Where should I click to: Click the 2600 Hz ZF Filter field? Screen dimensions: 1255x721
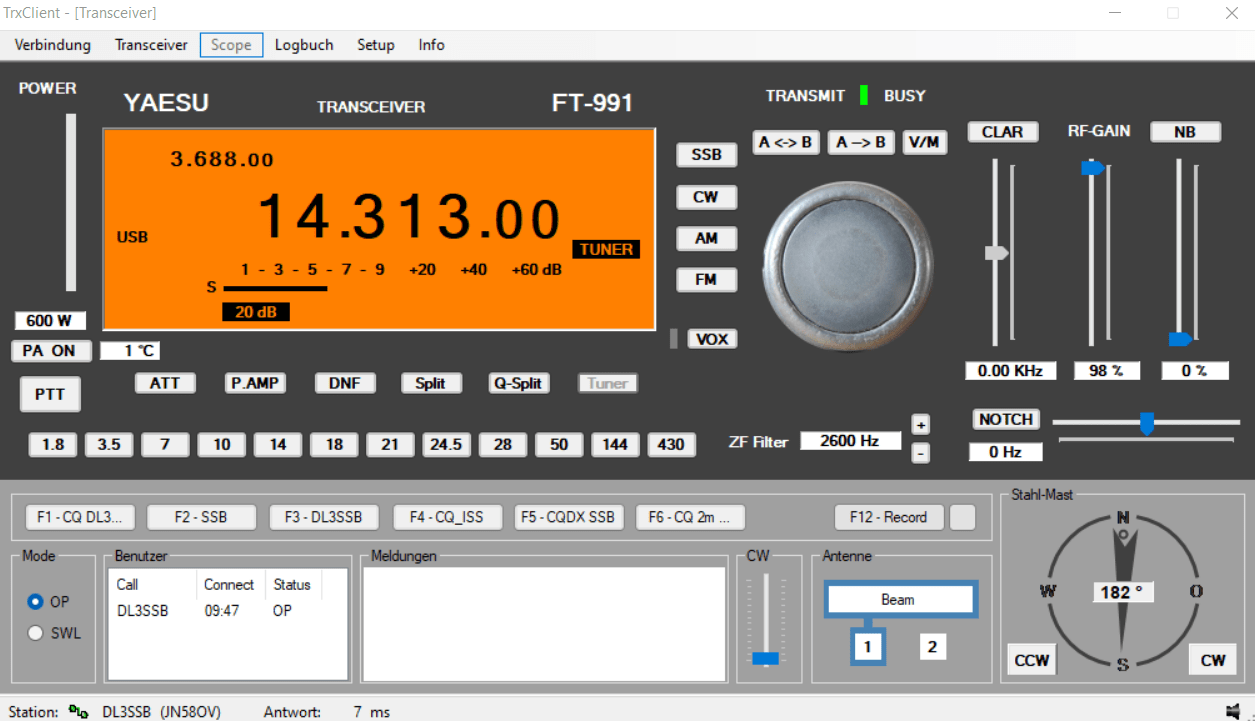click(850, 441)
